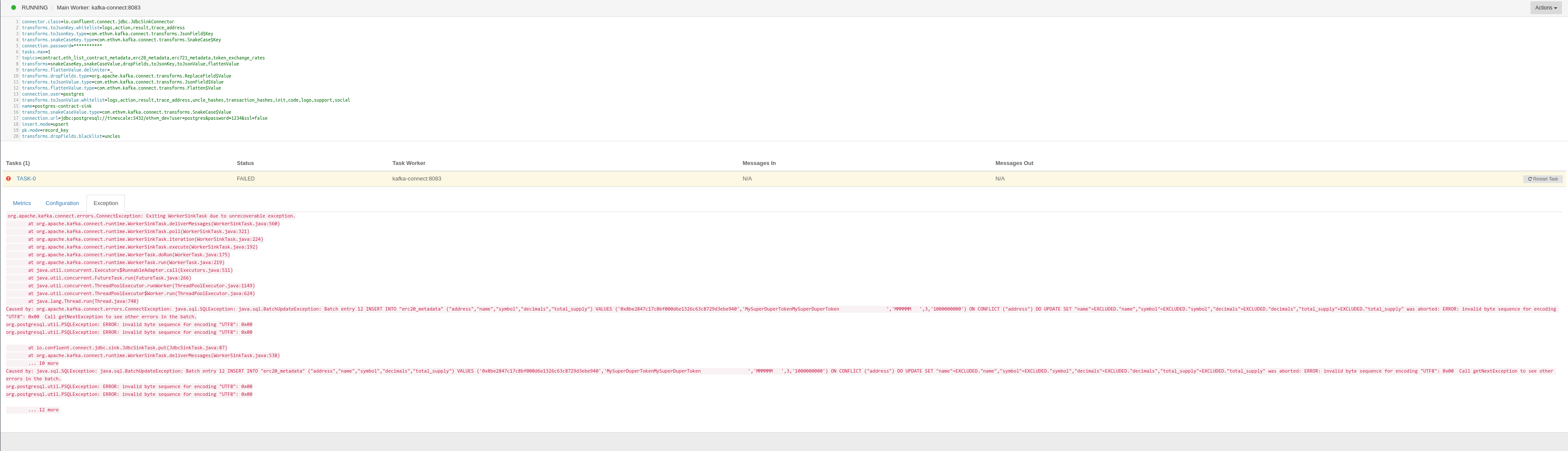1568x451 pixels.
Task: Click the N/A value under Messages Out
Action: [x=1000, y=178]
